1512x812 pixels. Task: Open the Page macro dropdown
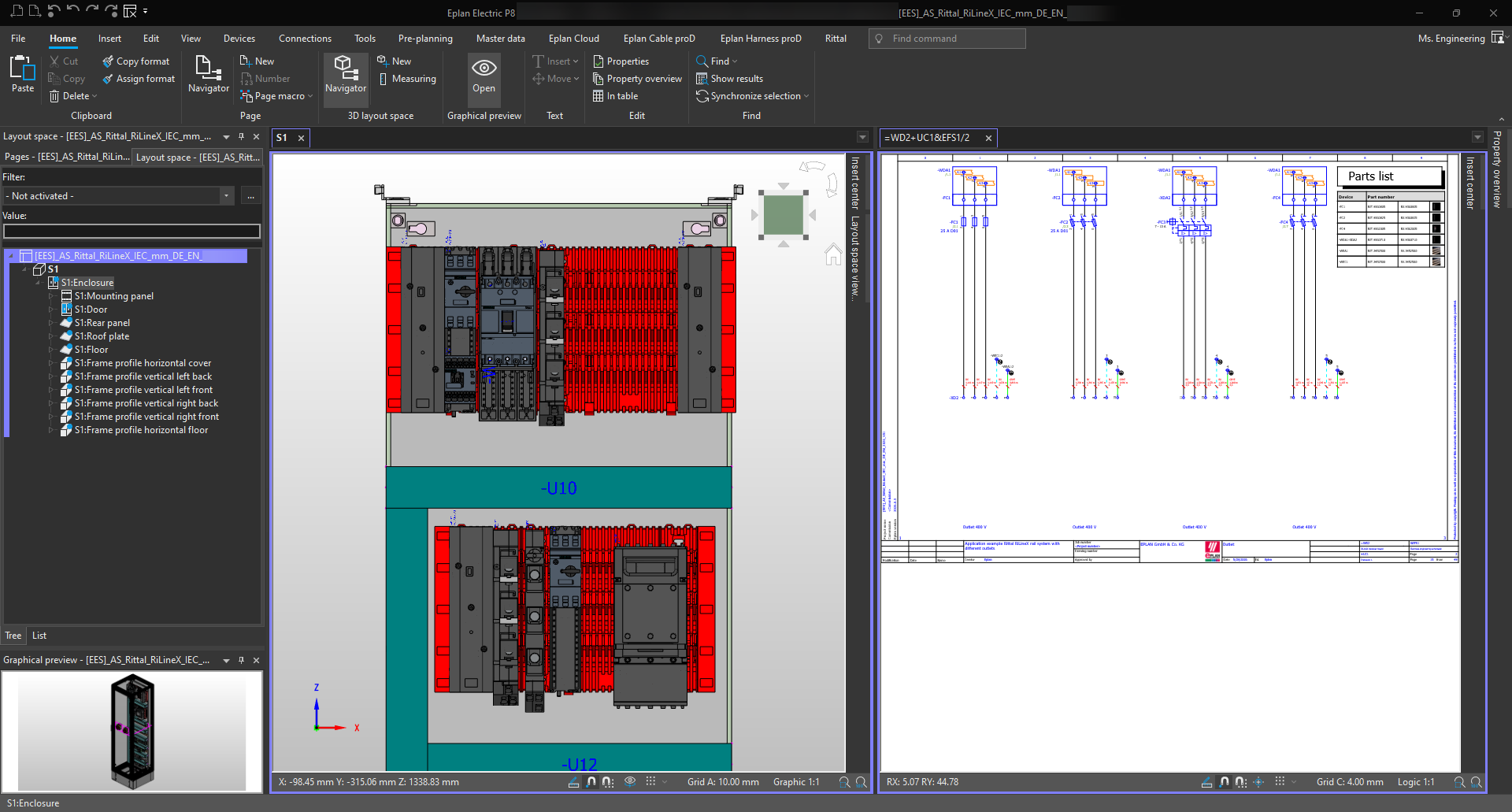click(310, 96)
